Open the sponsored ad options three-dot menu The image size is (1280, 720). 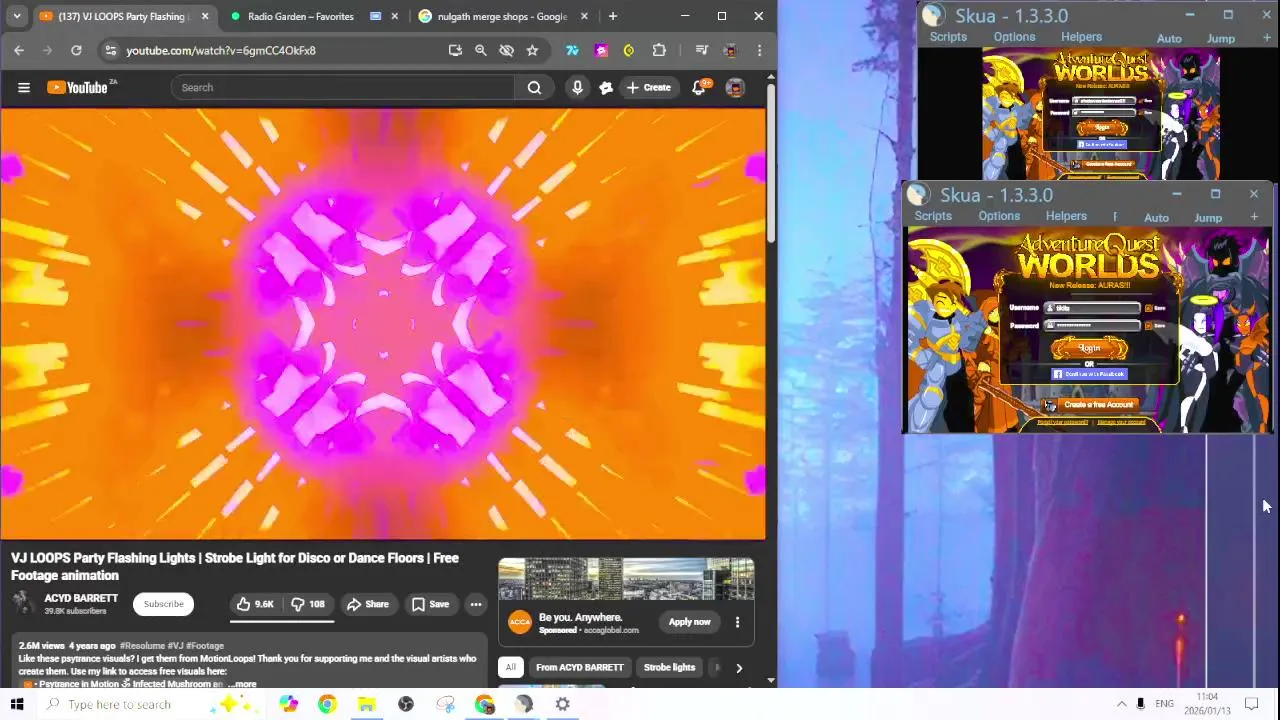coord(737,622)
